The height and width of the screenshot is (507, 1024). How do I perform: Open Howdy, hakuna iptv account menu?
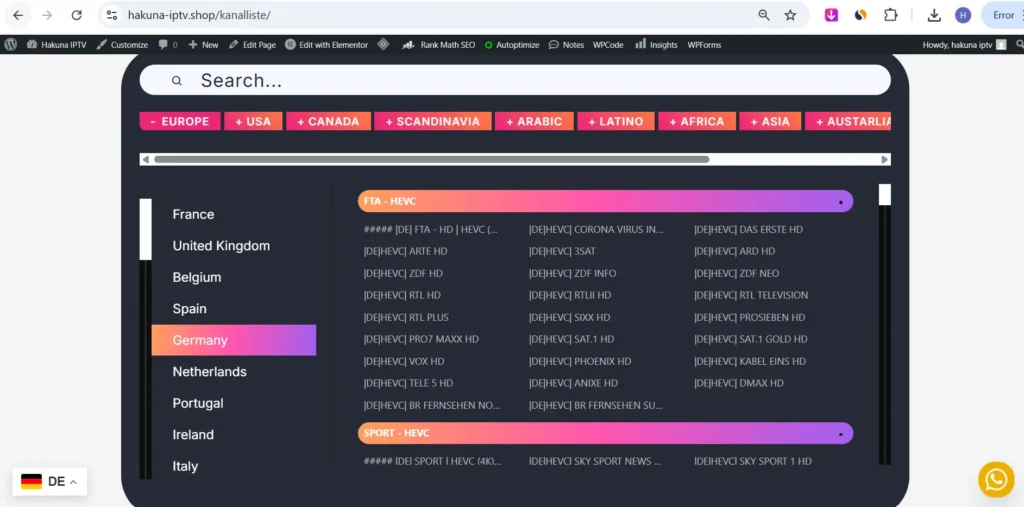tap(964, 44)
